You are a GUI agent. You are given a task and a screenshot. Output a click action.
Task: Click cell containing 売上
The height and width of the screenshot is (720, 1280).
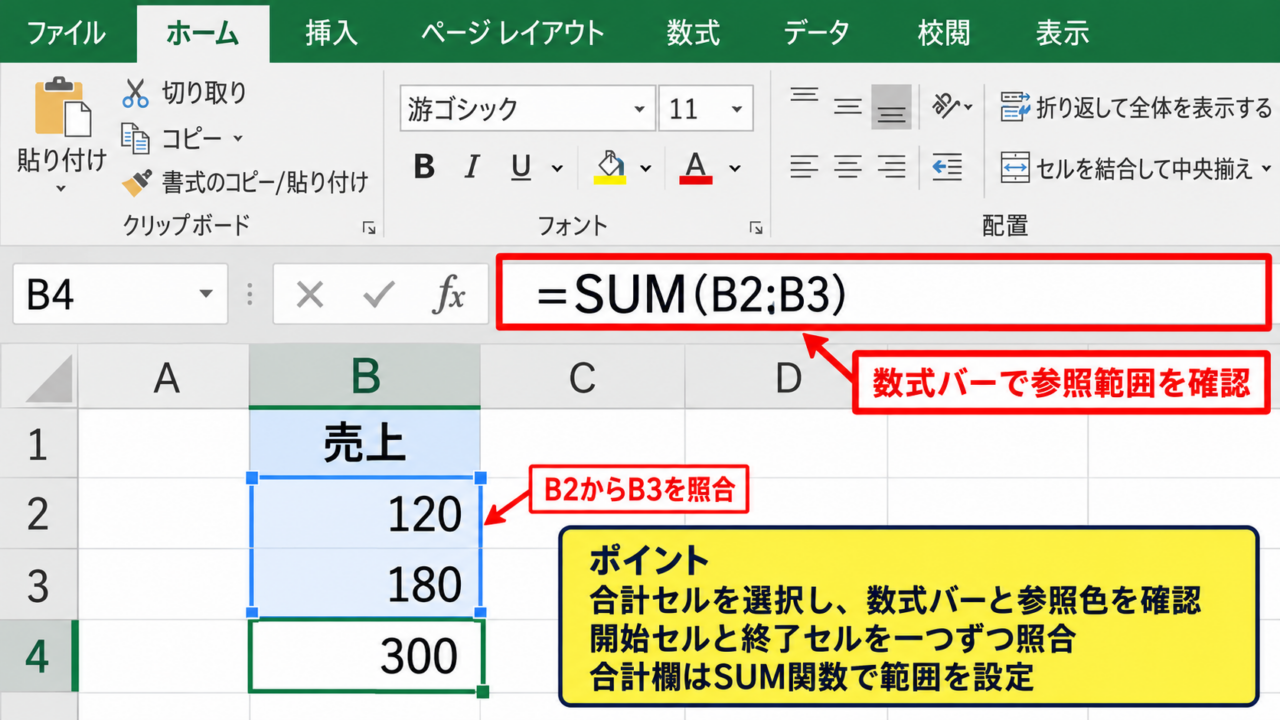(365, 444)
